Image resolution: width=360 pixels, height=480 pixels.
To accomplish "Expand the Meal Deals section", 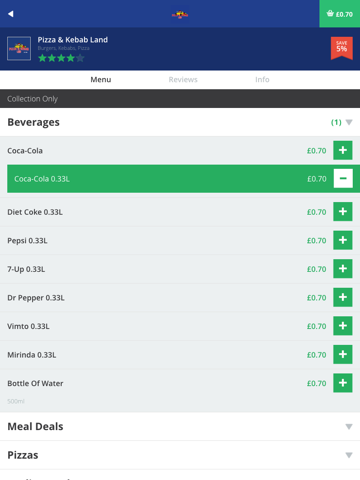I will click(x=349, y=427).
